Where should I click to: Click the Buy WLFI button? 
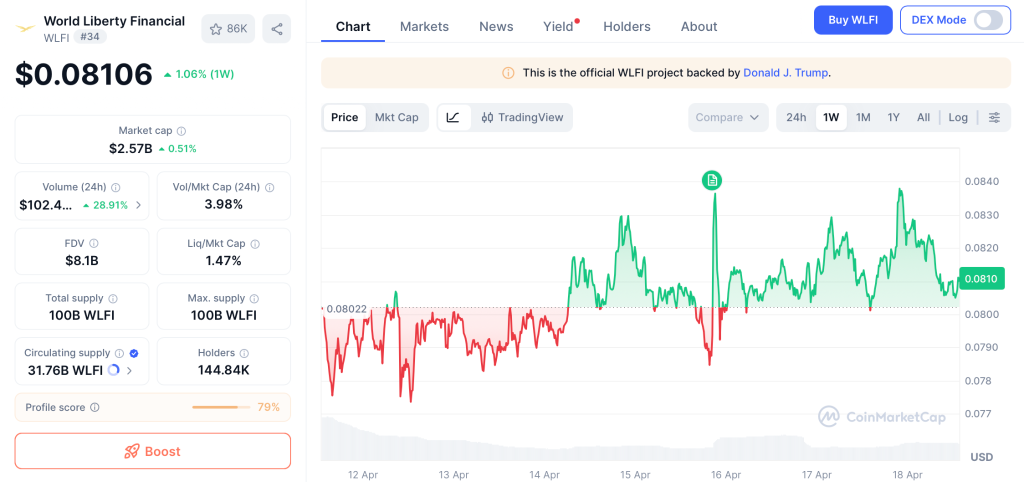(x=852, y=20)
